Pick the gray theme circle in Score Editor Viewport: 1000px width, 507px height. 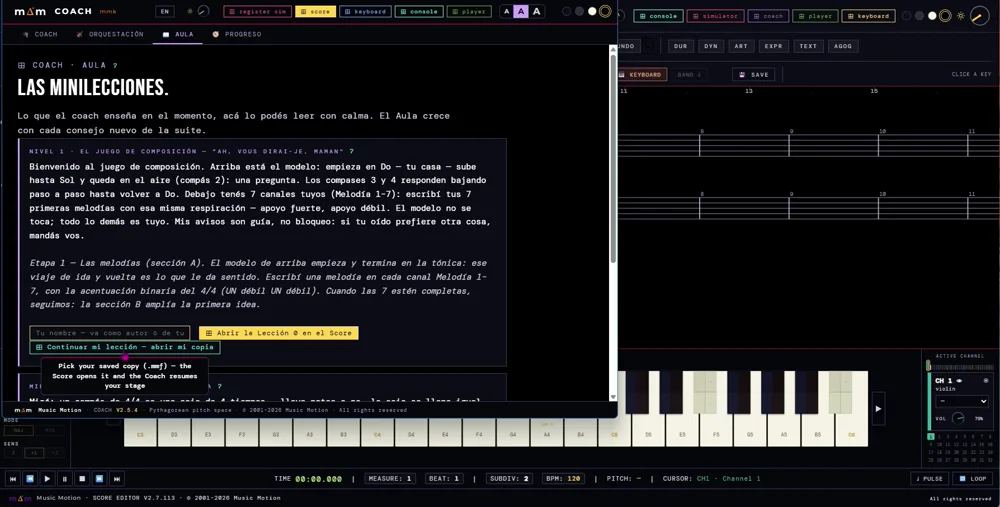[x=919, y=16]
